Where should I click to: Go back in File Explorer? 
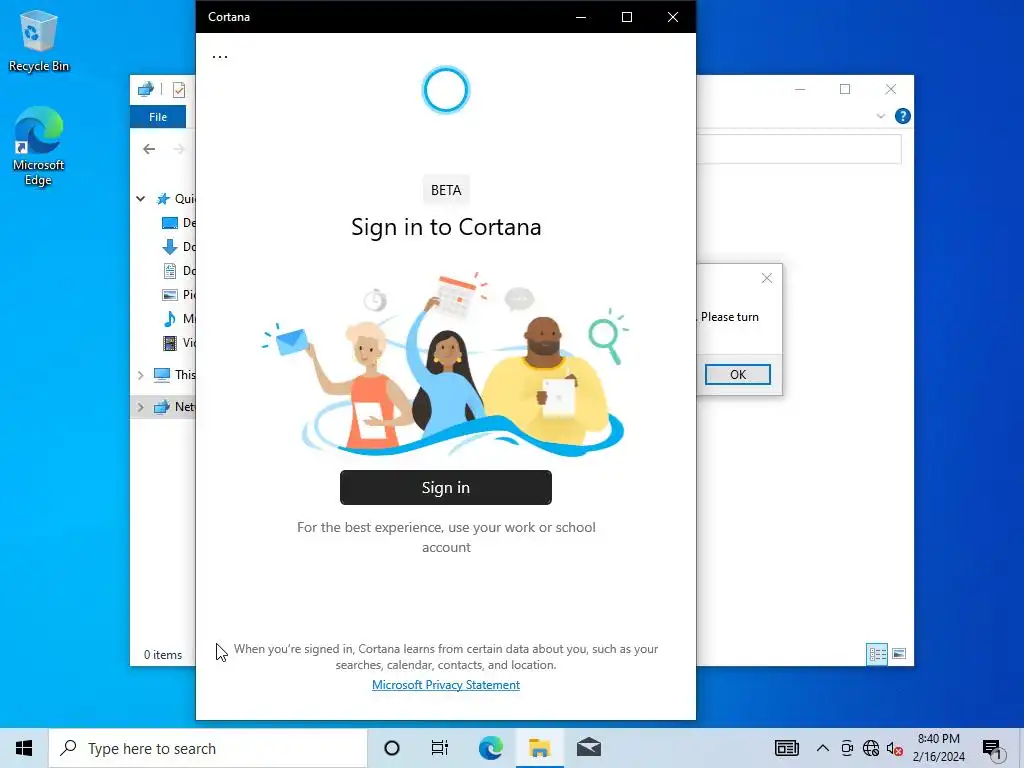coord(149,149)
